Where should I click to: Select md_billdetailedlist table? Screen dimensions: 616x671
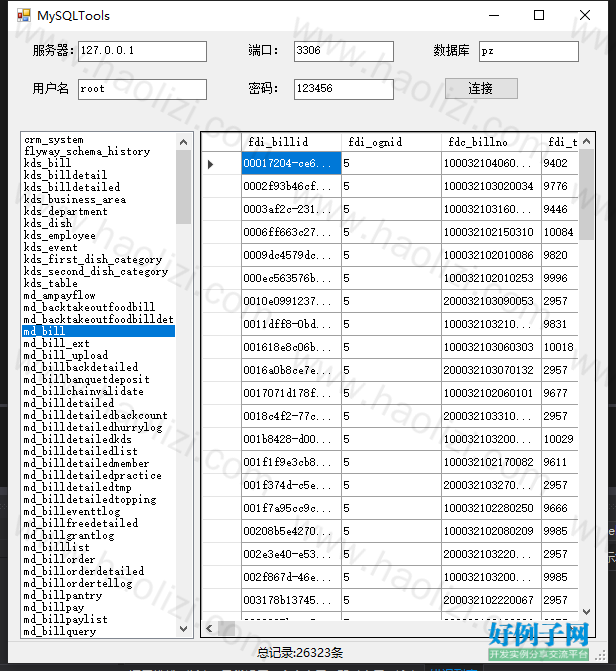click(x=98, y=451)
